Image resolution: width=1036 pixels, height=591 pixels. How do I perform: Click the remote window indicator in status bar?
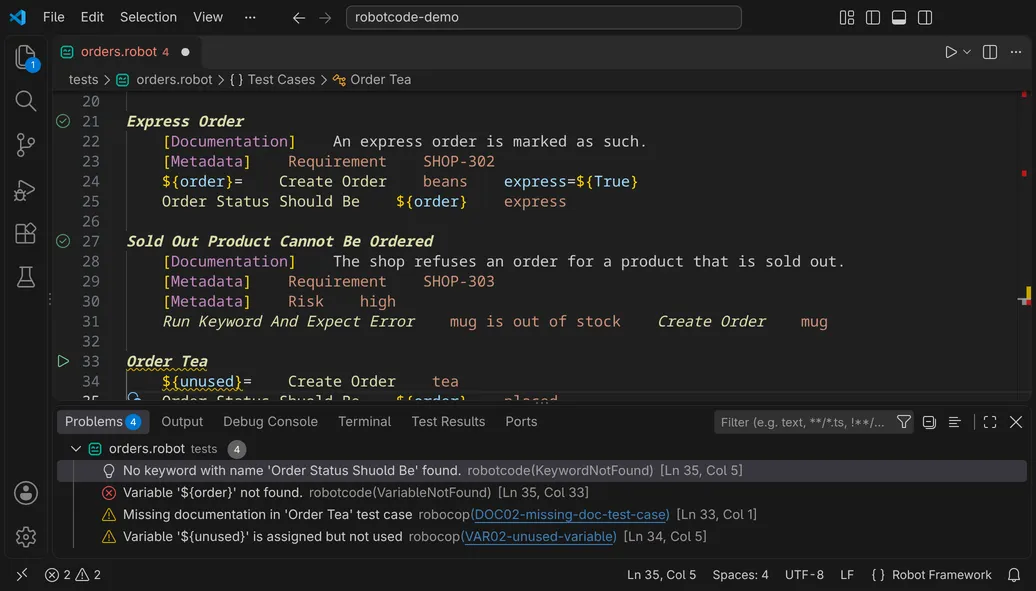(22, 574)
